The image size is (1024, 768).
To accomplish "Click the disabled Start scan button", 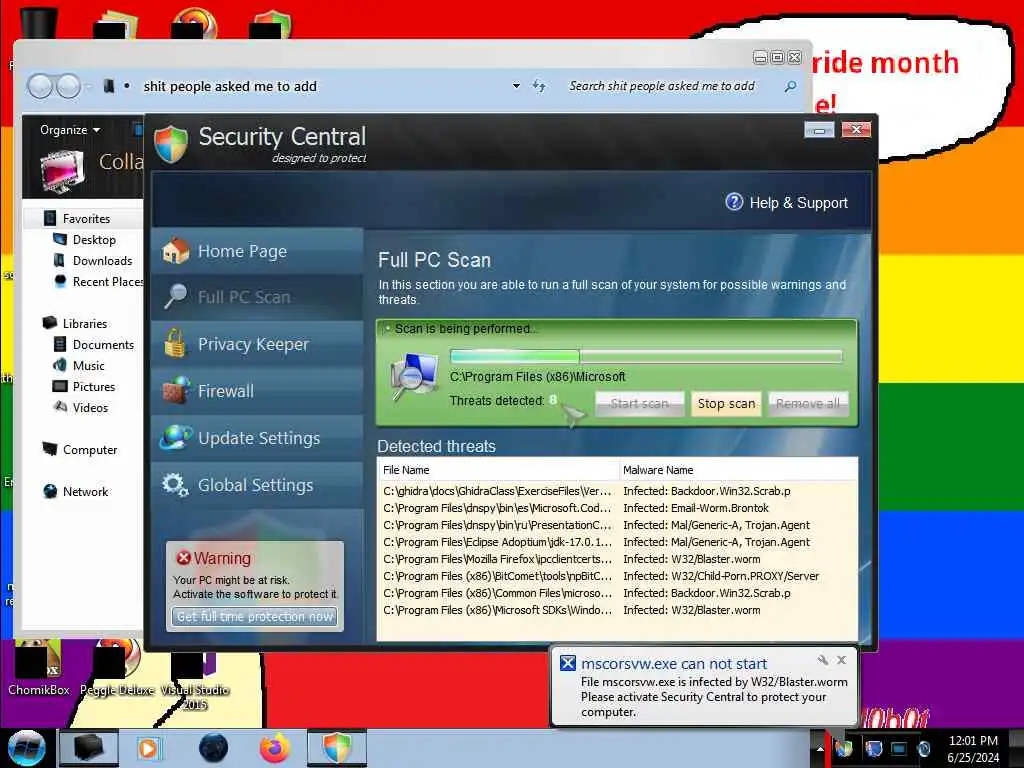I will click(x=639, y=404).
